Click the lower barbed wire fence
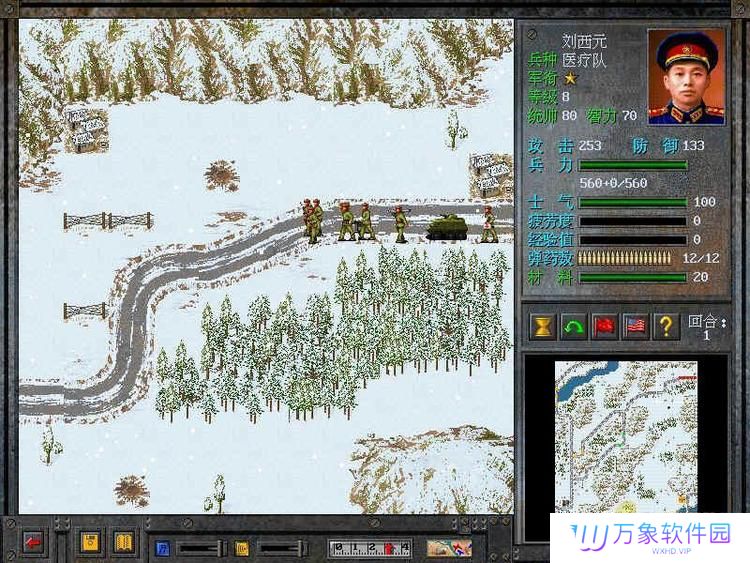The image size is (750, 563). [x=85, y=310]
